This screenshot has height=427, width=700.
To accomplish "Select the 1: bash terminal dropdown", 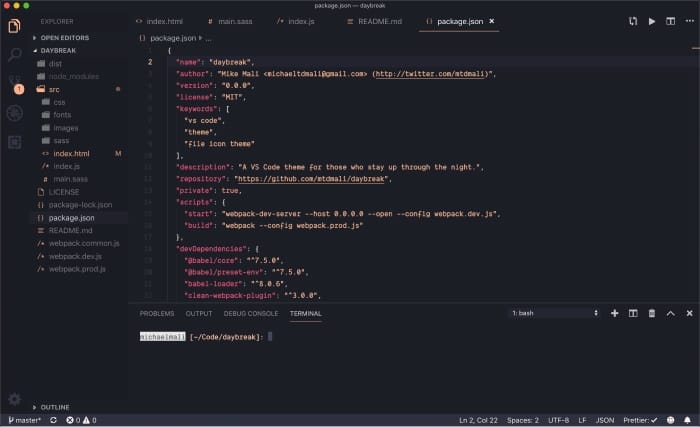I will pyautogui.click(x=554, y=313).
